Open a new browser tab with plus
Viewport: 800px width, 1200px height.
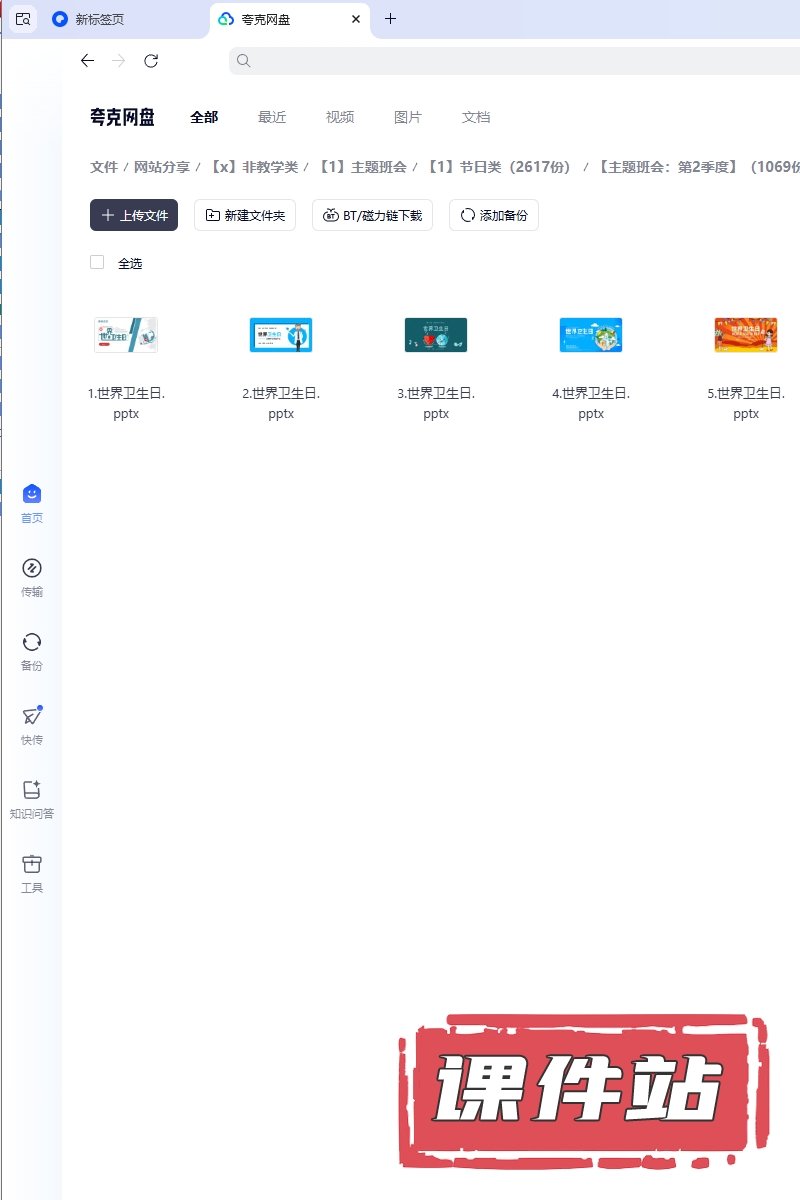(x=390, y=19)
